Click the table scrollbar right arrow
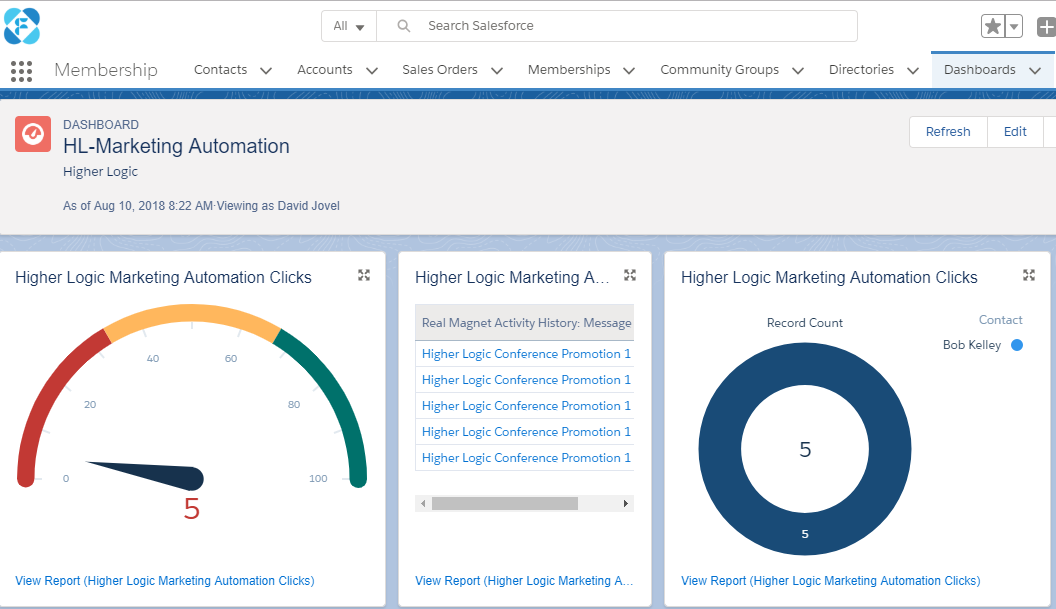Image resolution: width=1056 pixels, height=609 pixels. pyautogui.click(x=626, y=503)
